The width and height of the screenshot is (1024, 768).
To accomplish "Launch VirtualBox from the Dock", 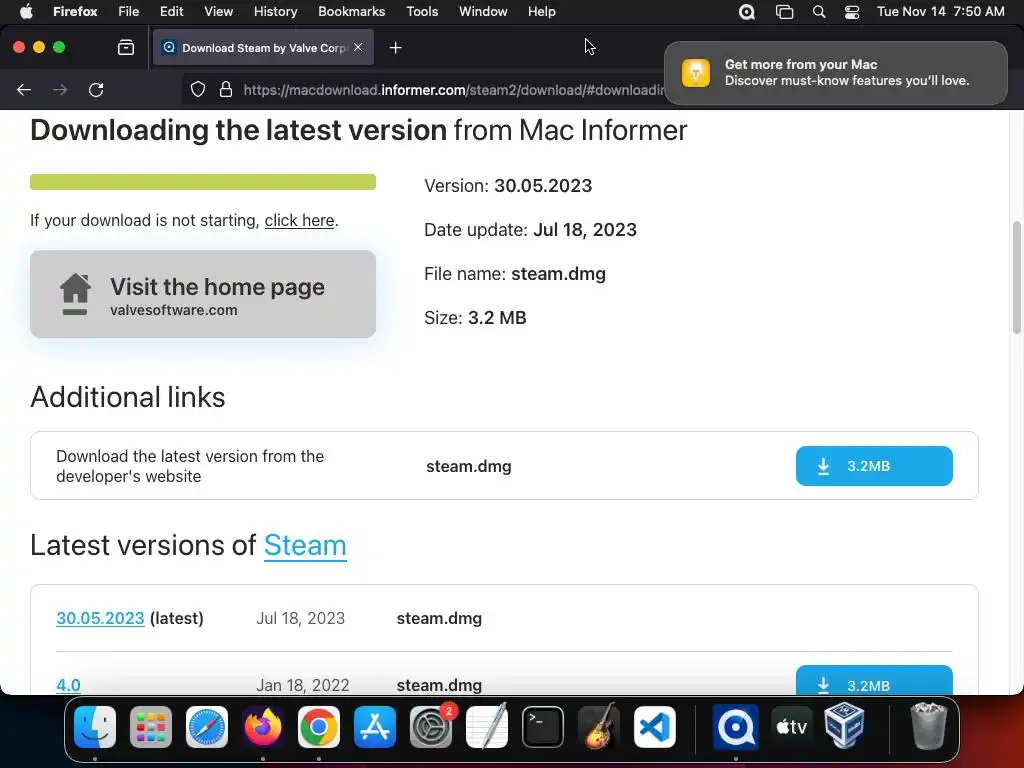I will click(844, 727).
